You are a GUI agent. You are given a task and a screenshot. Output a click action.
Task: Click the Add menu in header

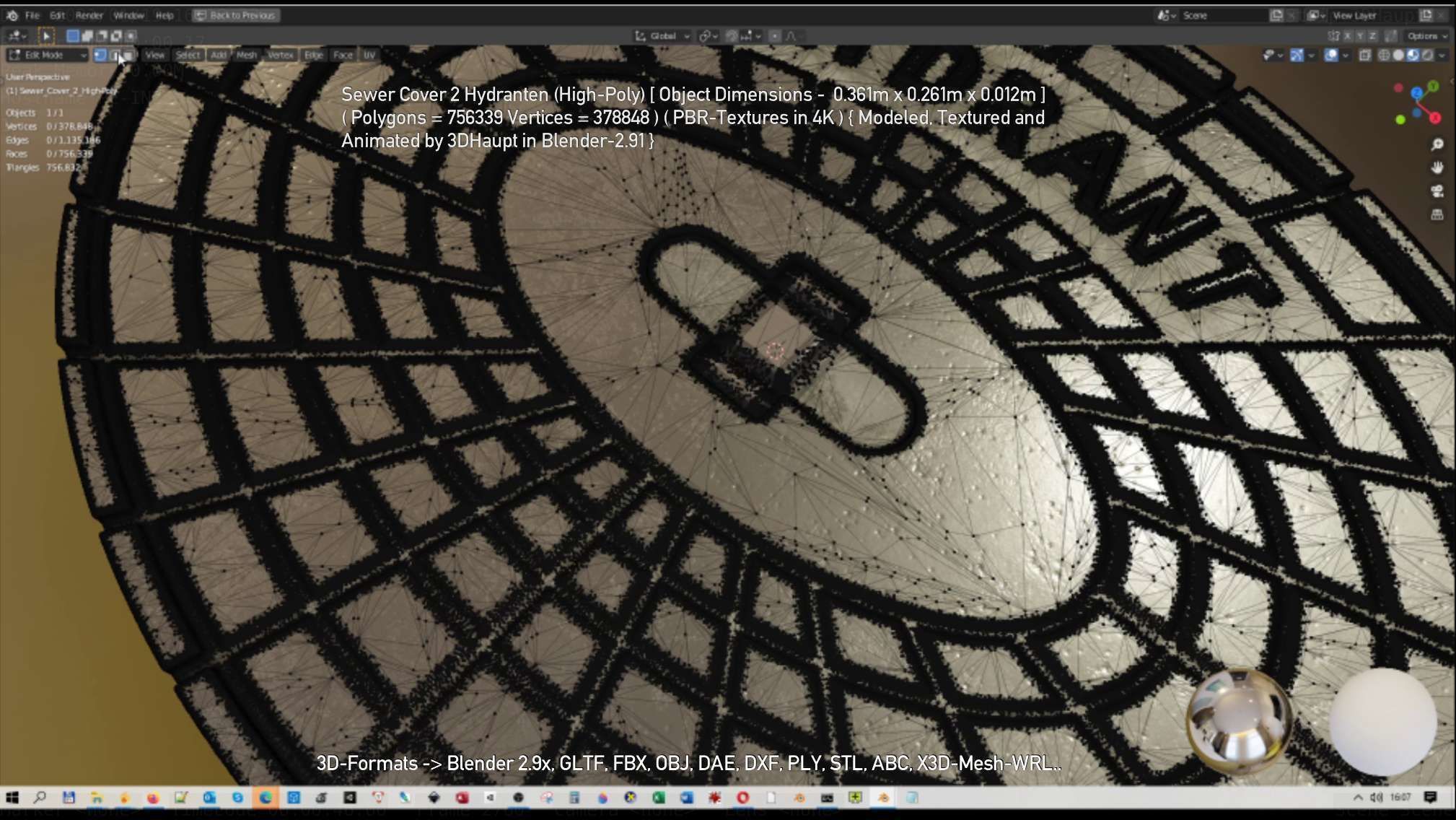pyautogui.click(x=219, y=55)
